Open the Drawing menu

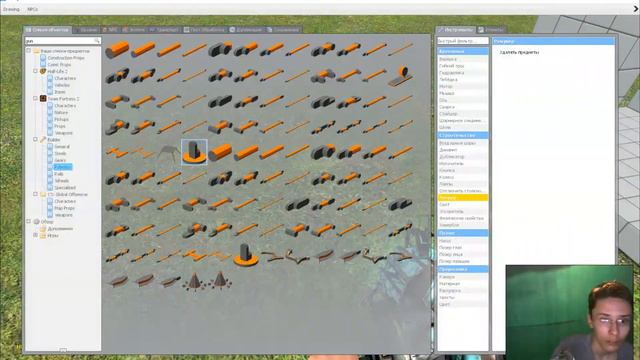[11, 9]
